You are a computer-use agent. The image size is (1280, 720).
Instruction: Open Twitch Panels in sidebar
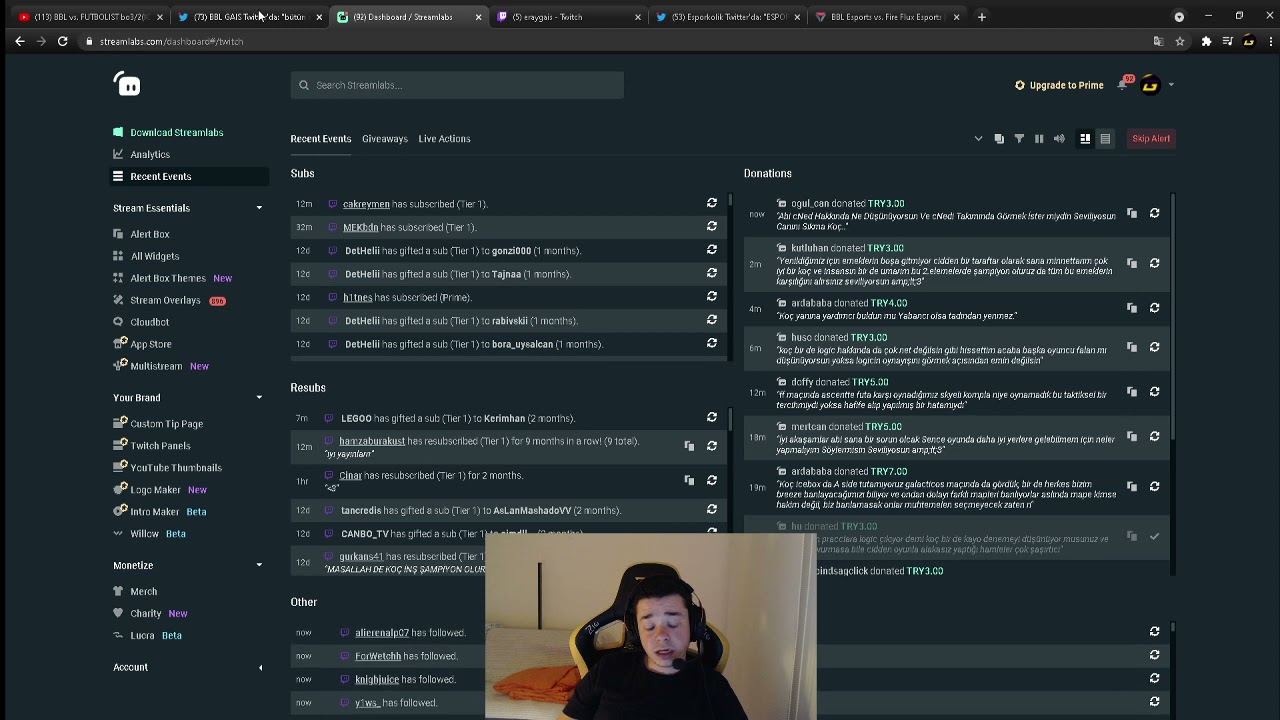tap(160, 445)
